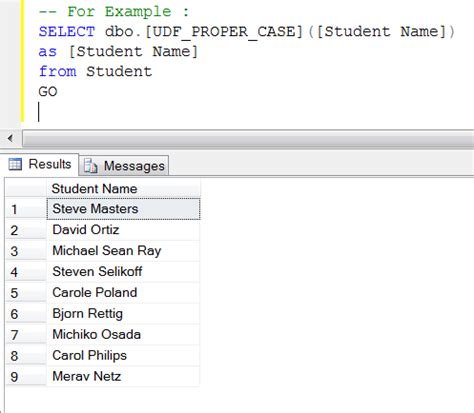Click the horizontal scrollbar left arrow

pyautogui.click(x=10, y=138)
